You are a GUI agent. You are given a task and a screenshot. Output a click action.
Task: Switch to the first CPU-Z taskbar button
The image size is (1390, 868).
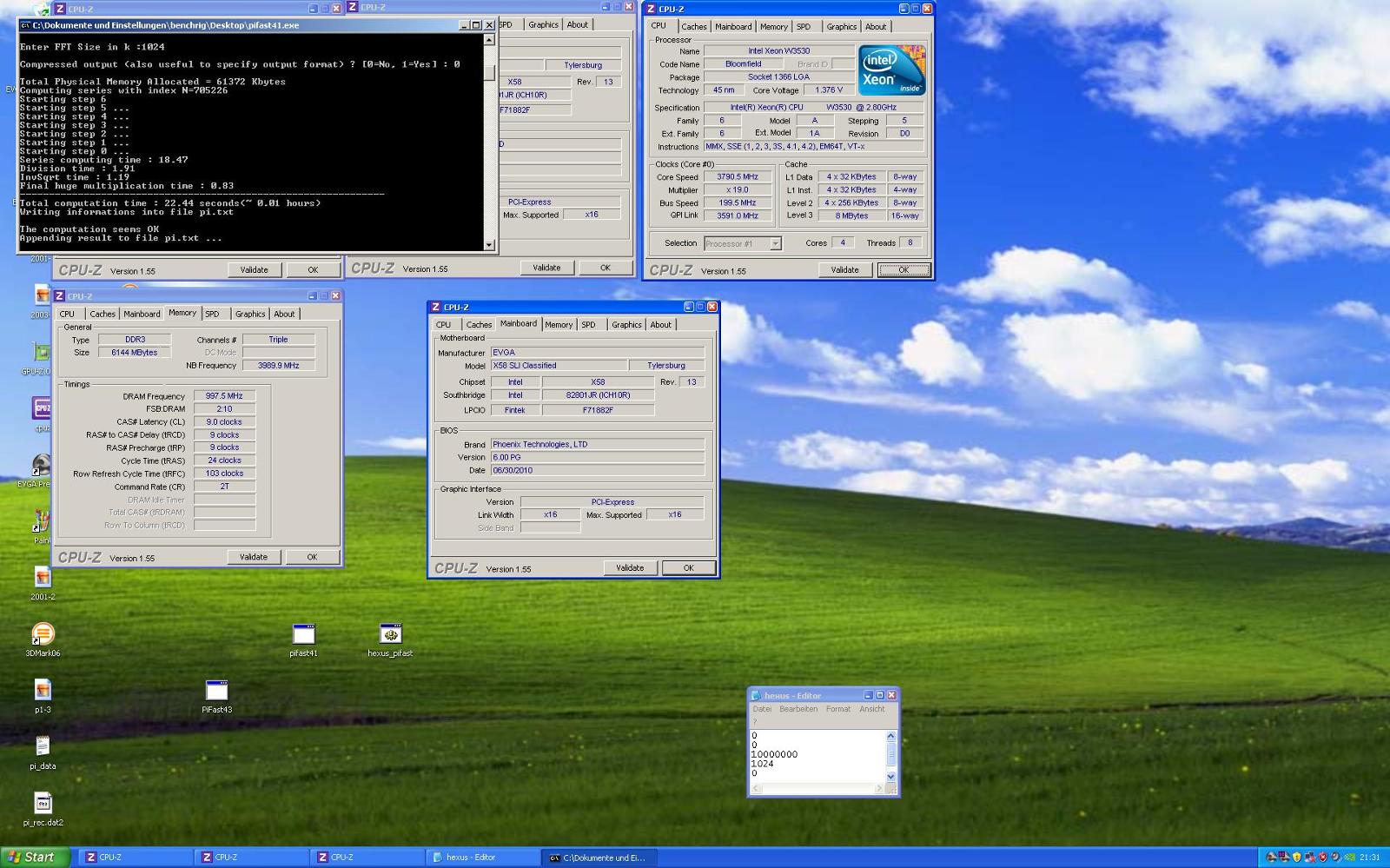(135, 857)
